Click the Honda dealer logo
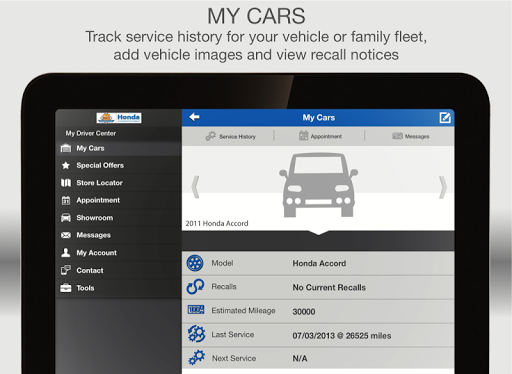Screen dimensions: 512x374 119,118
